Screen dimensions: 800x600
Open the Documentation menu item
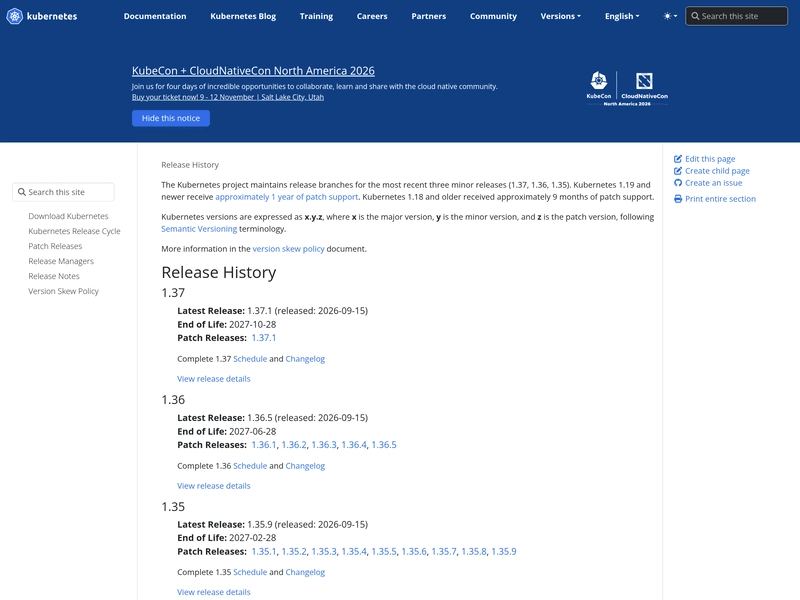point(155,16)
